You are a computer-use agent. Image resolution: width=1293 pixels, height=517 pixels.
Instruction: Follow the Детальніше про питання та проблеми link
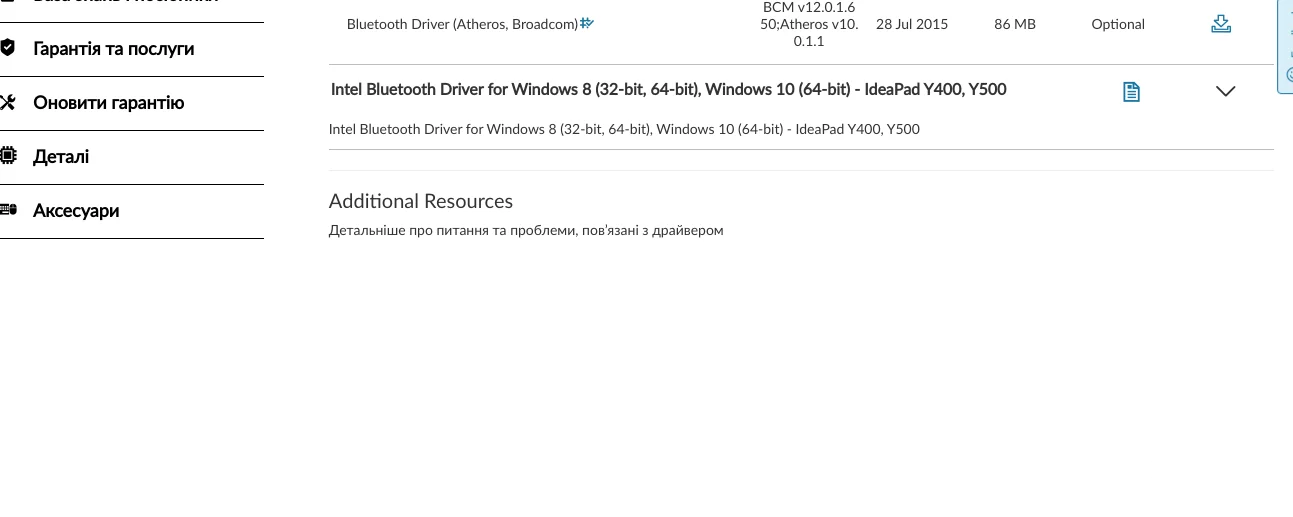(x=525, y=230)
